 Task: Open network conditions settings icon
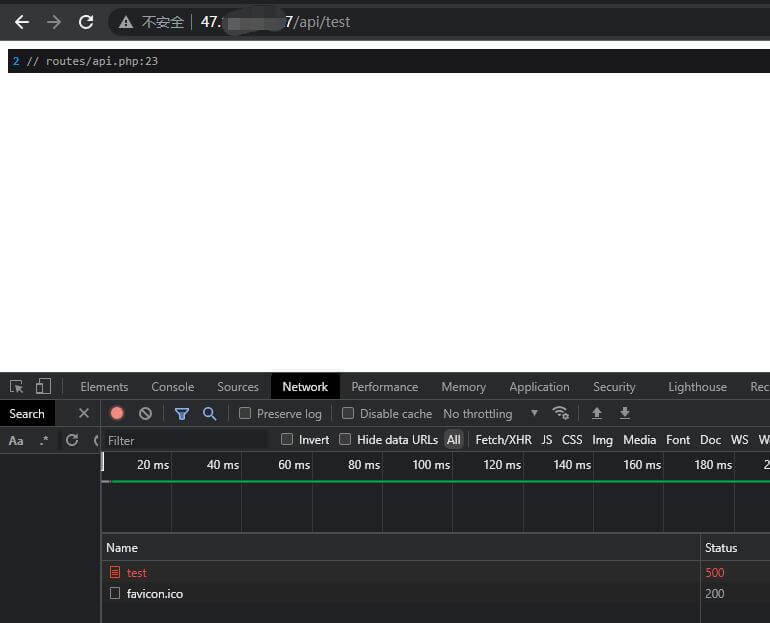[x=560, y=413]
